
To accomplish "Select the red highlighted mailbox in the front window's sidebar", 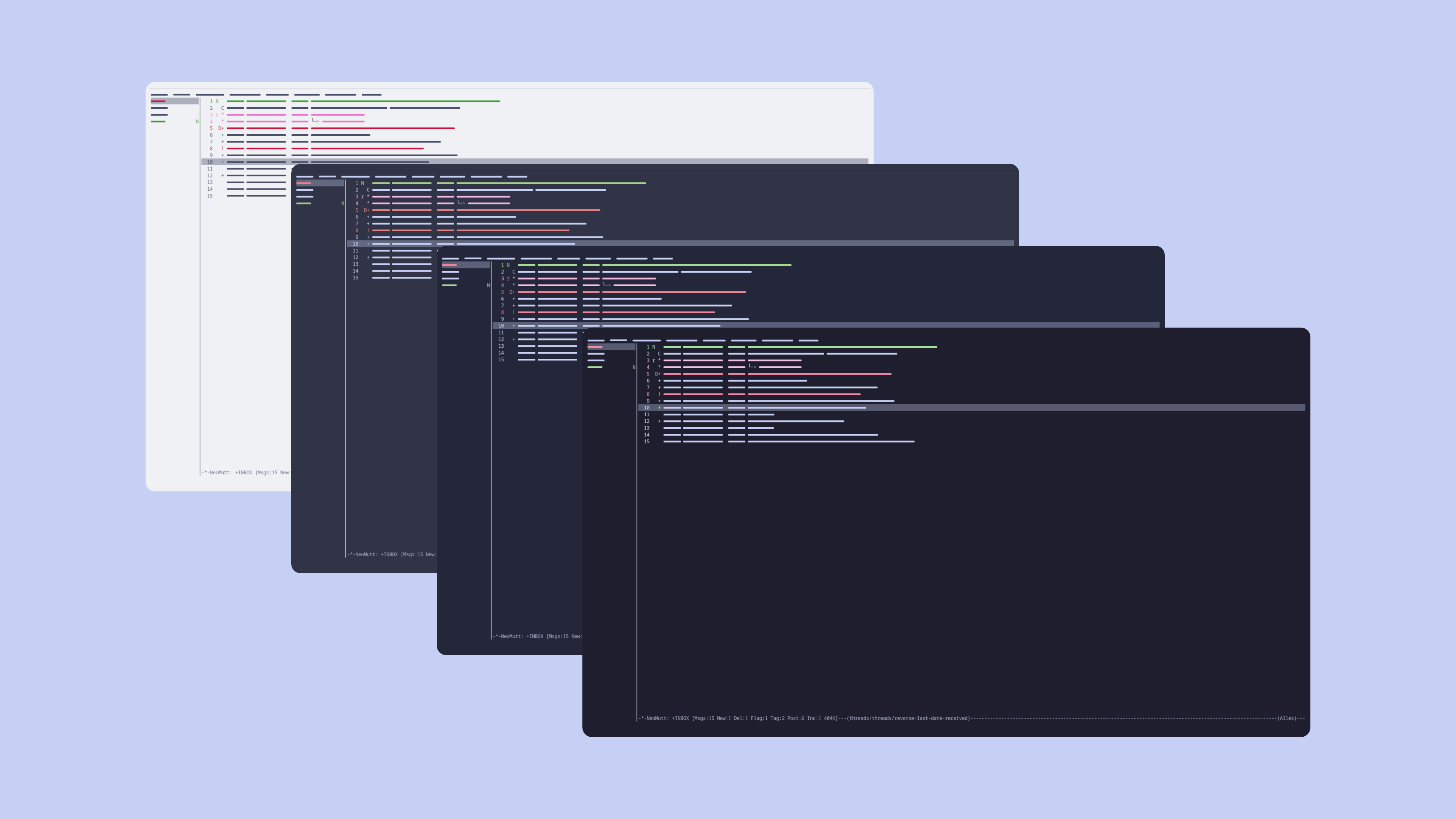I will [595, 347].
